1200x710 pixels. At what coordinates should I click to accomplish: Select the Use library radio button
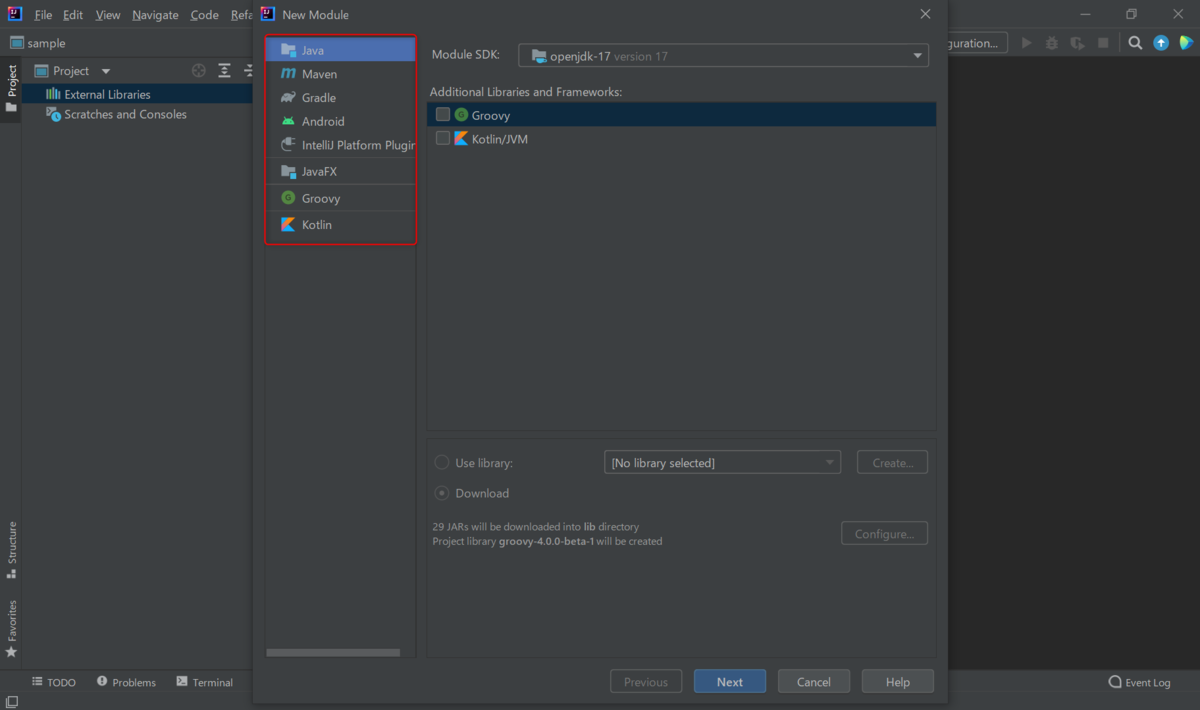pyautogui.click(x=441, y=463)
